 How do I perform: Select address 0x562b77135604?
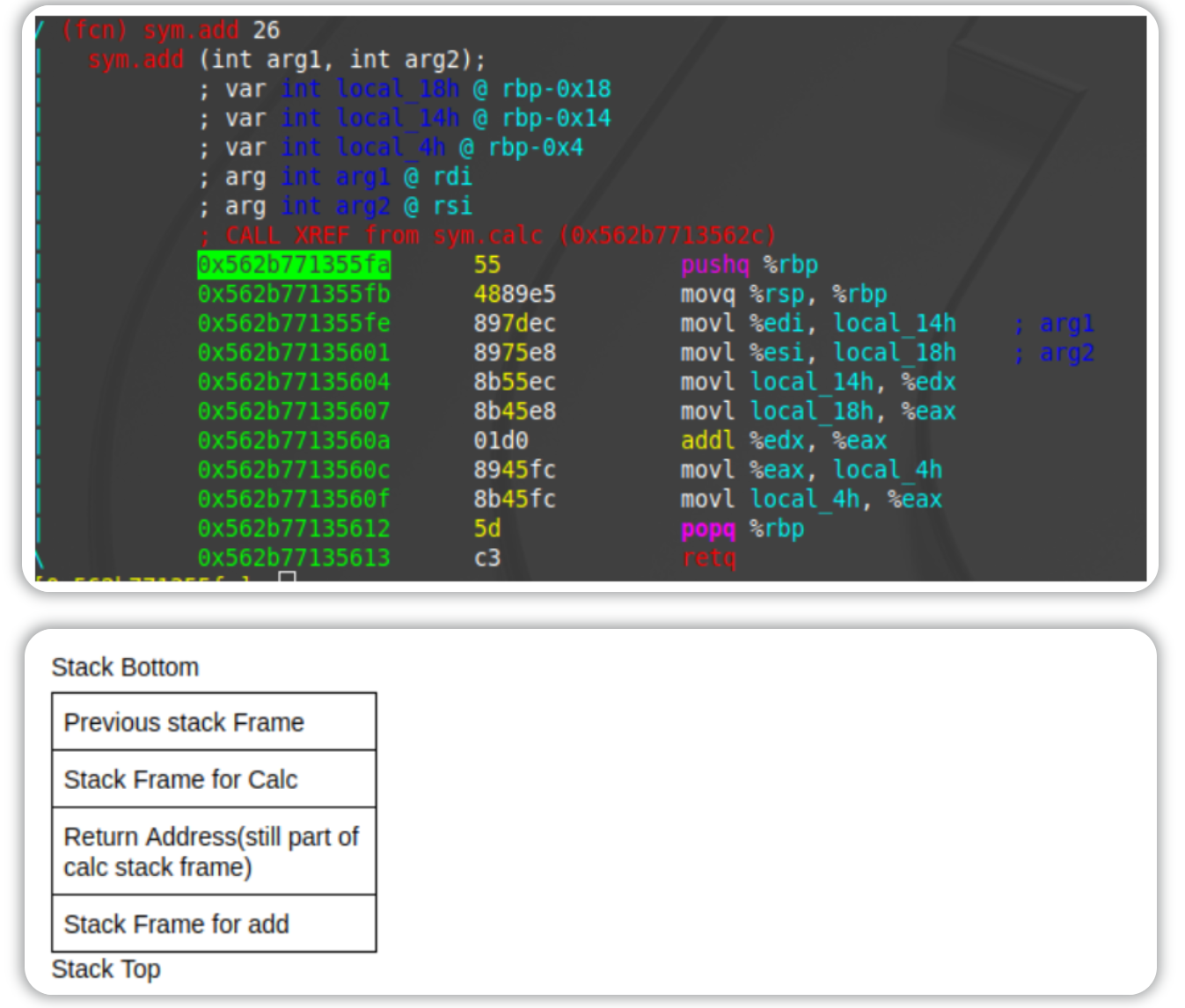pyautogui.click(x=294, y=382)
